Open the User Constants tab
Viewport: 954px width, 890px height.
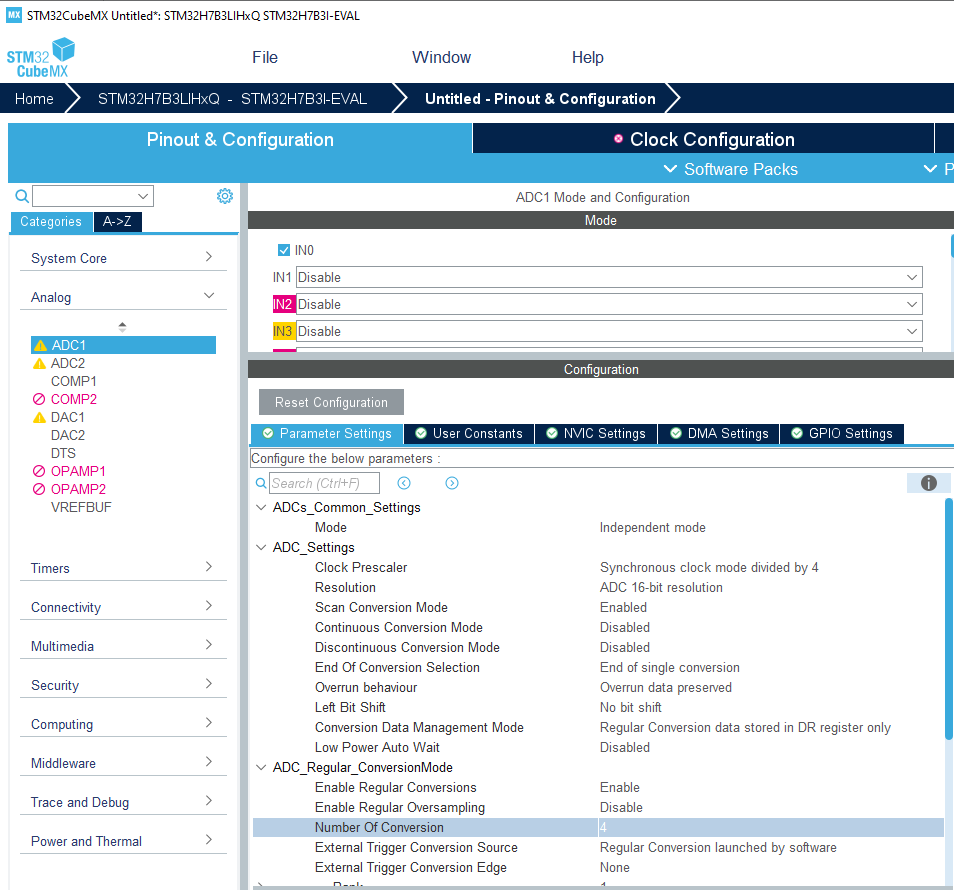point(469,434)
